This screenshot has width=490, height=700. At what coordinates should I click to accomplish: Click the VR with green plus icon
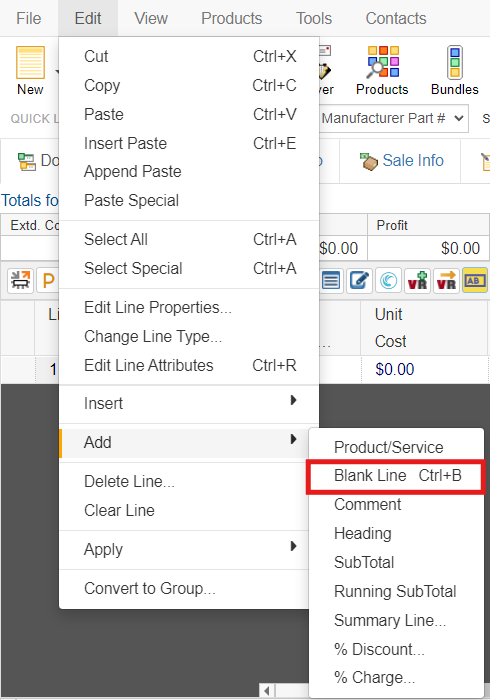(417, 281)
